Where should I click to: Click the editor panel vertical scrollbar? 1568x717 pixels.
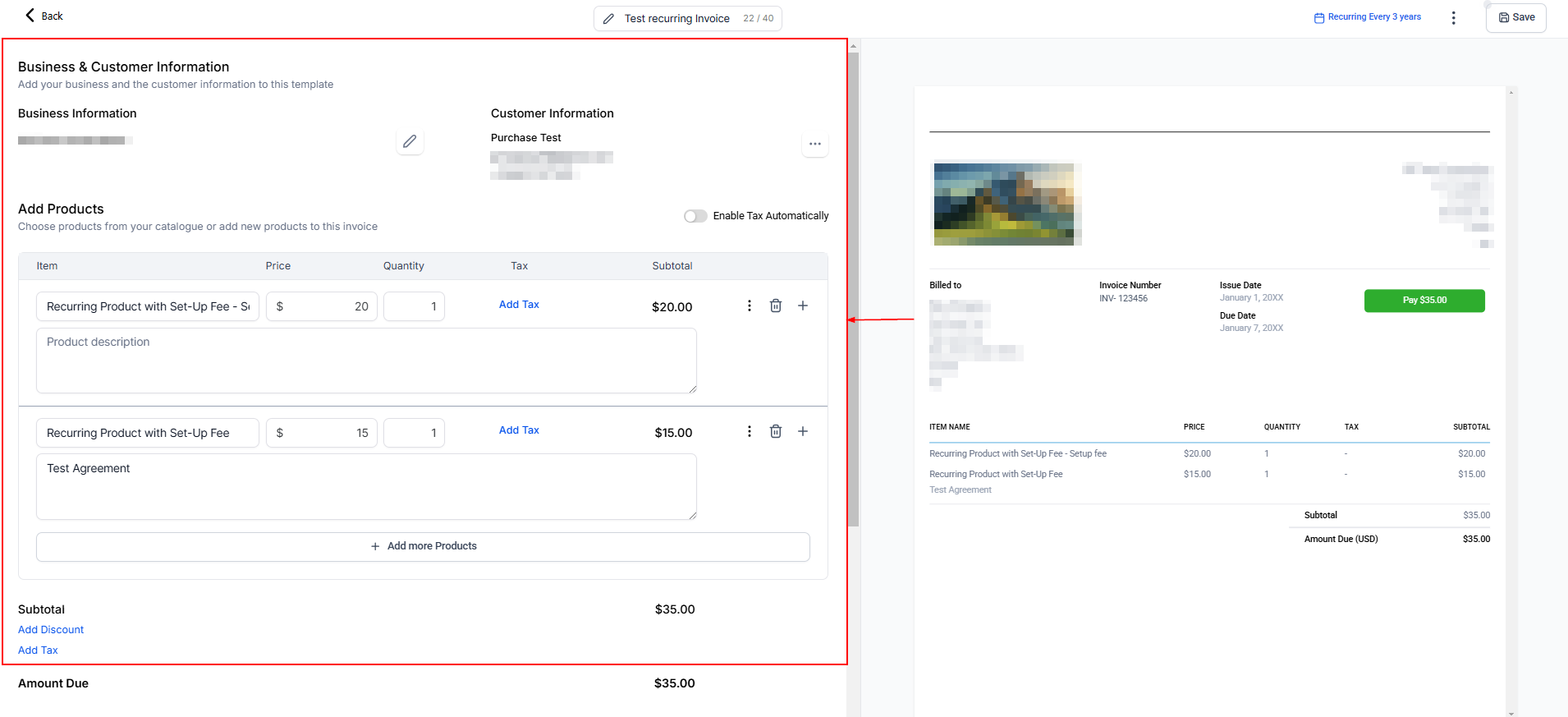tap(854, 289)
